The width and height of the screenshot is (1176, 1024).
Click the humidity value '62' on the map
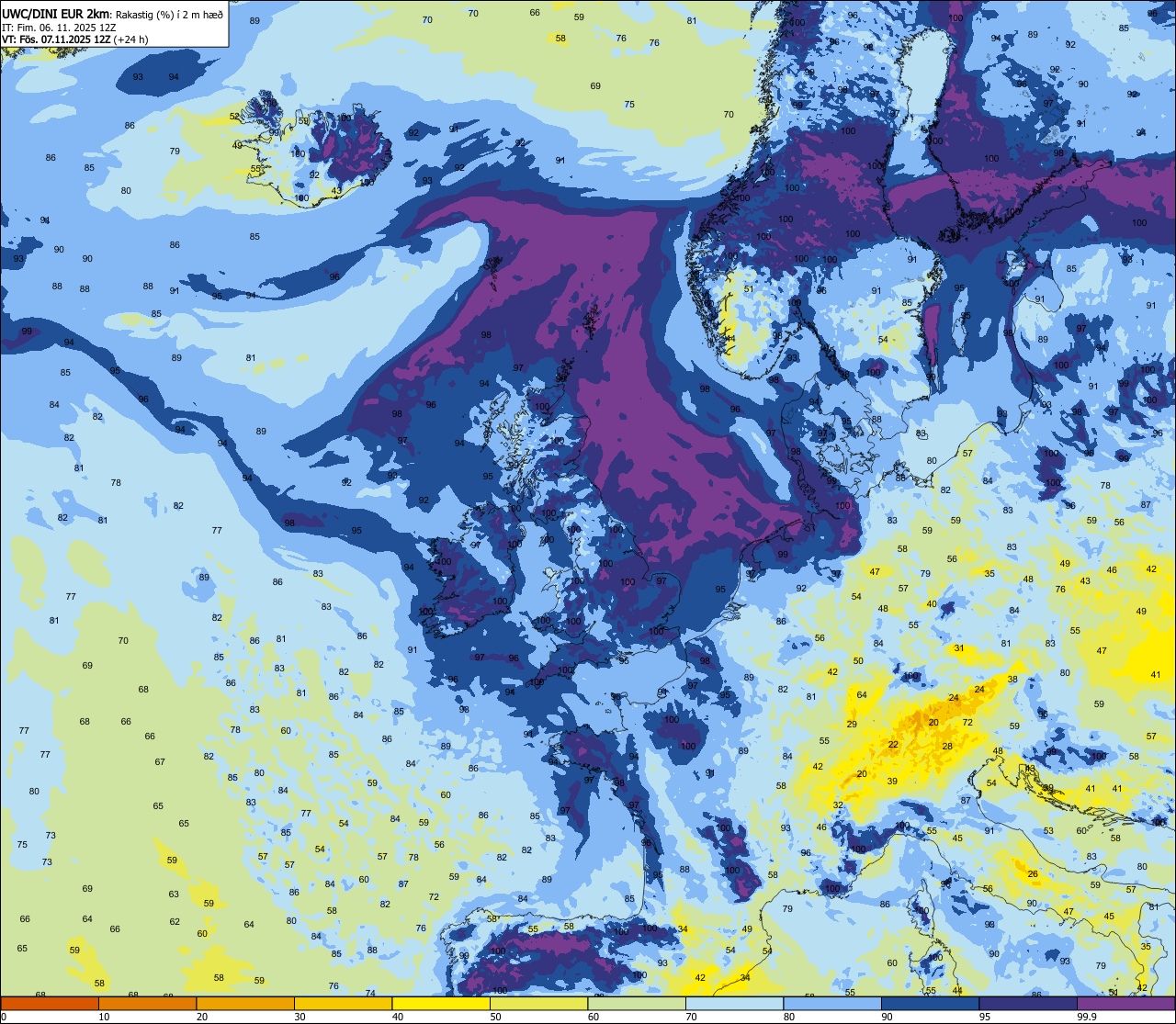pos(175,922)
